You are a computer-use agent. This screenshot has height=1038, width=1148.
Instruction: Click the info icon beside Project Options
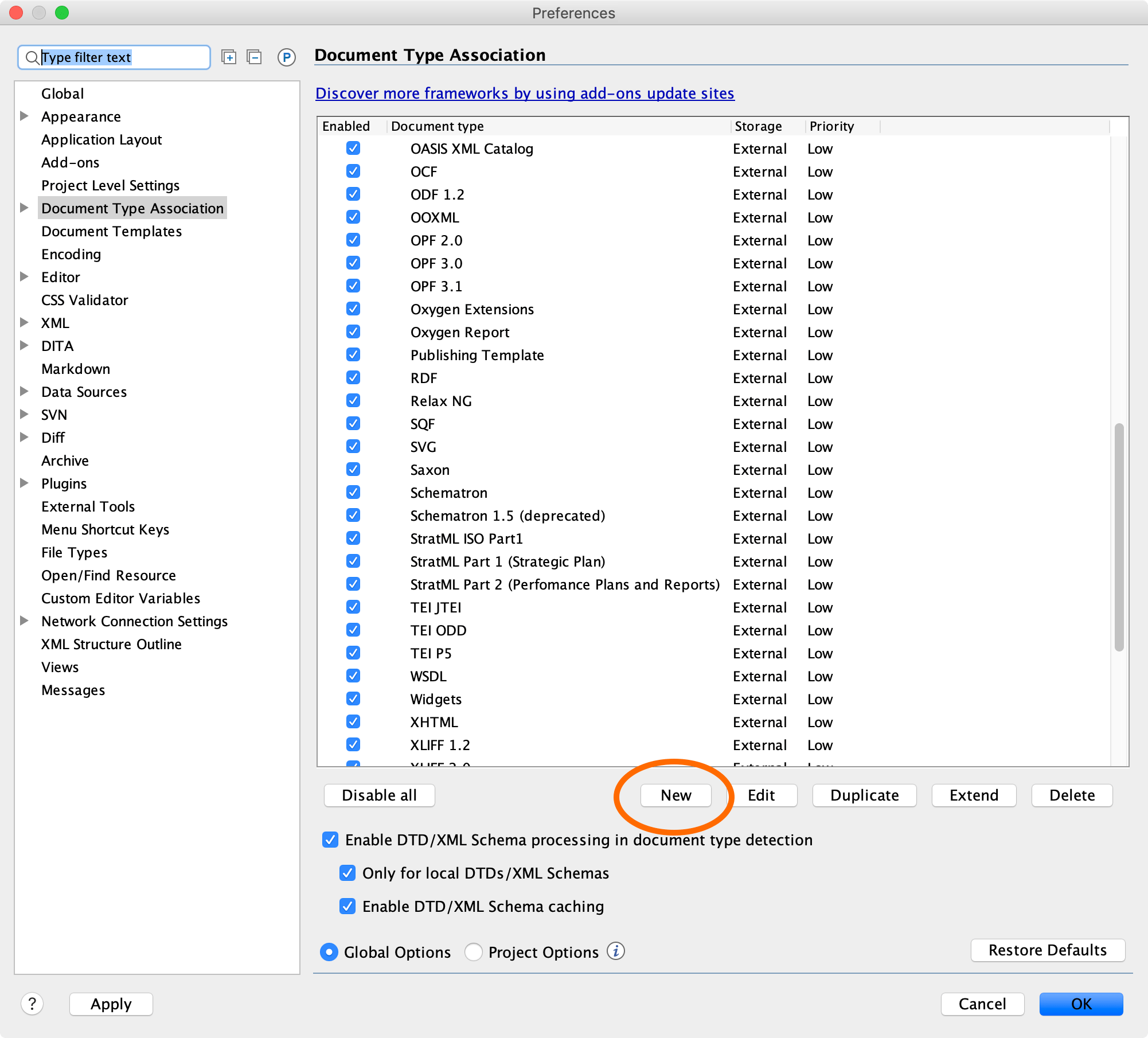pos(616,951)
